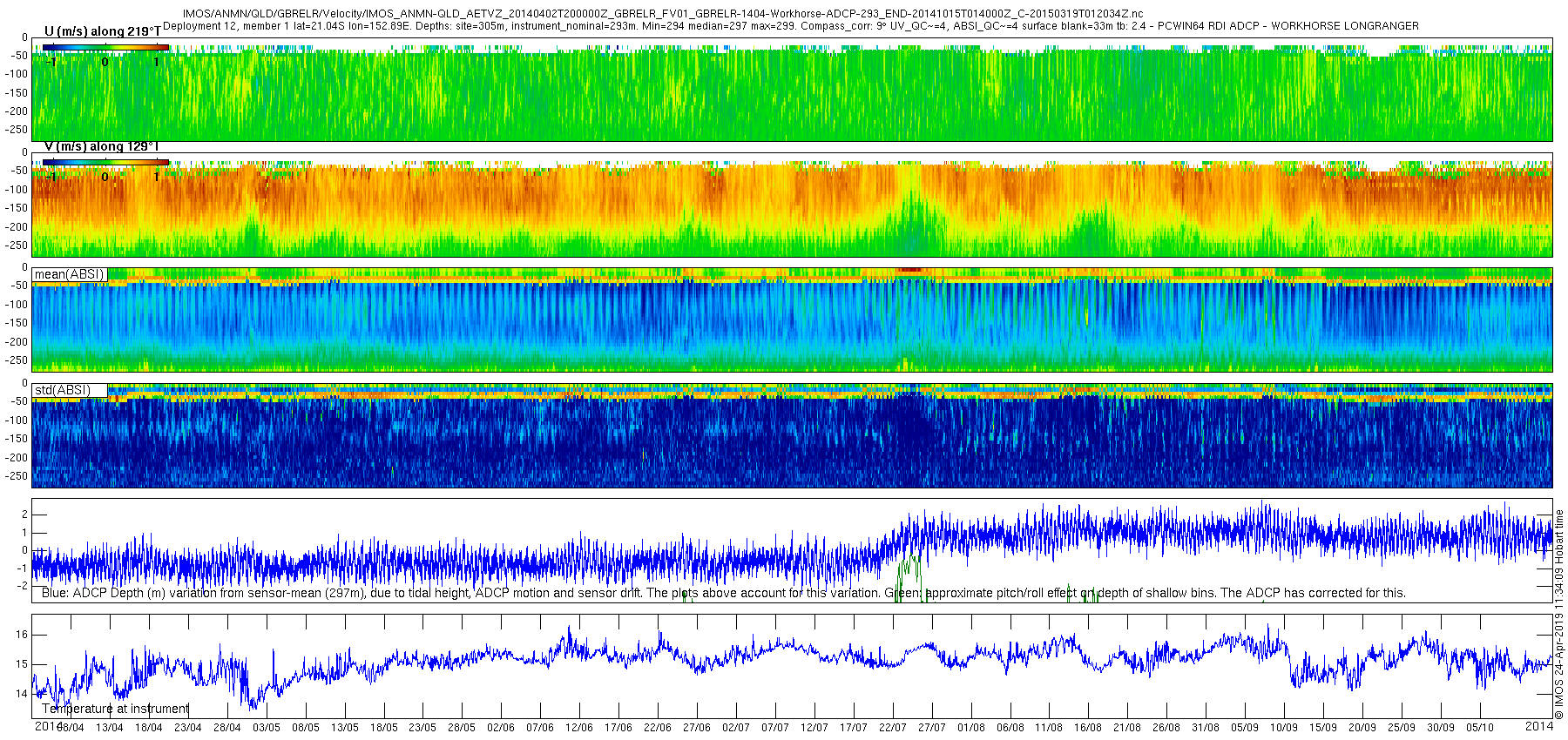Viewport: 1568px width, 740px height.
Task: Click the 'mean(ABSI)' panel label
Action: tap(70, 274)
